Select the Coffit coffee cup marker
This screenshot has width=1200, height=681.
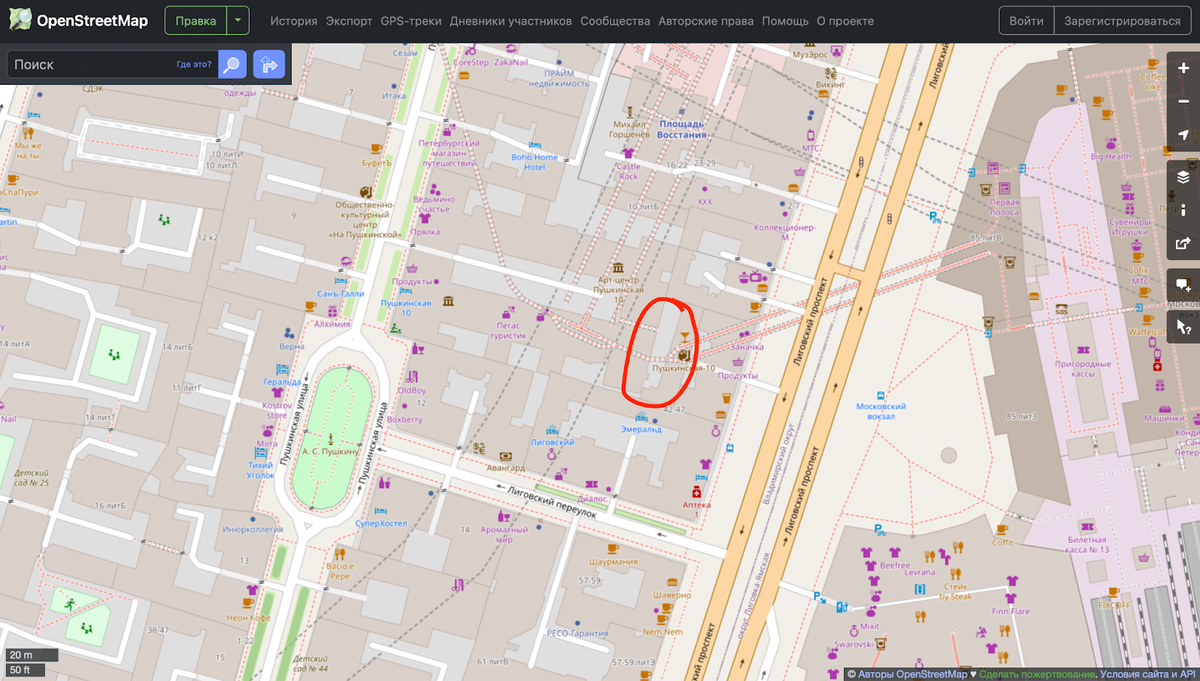click(1002, 529)
